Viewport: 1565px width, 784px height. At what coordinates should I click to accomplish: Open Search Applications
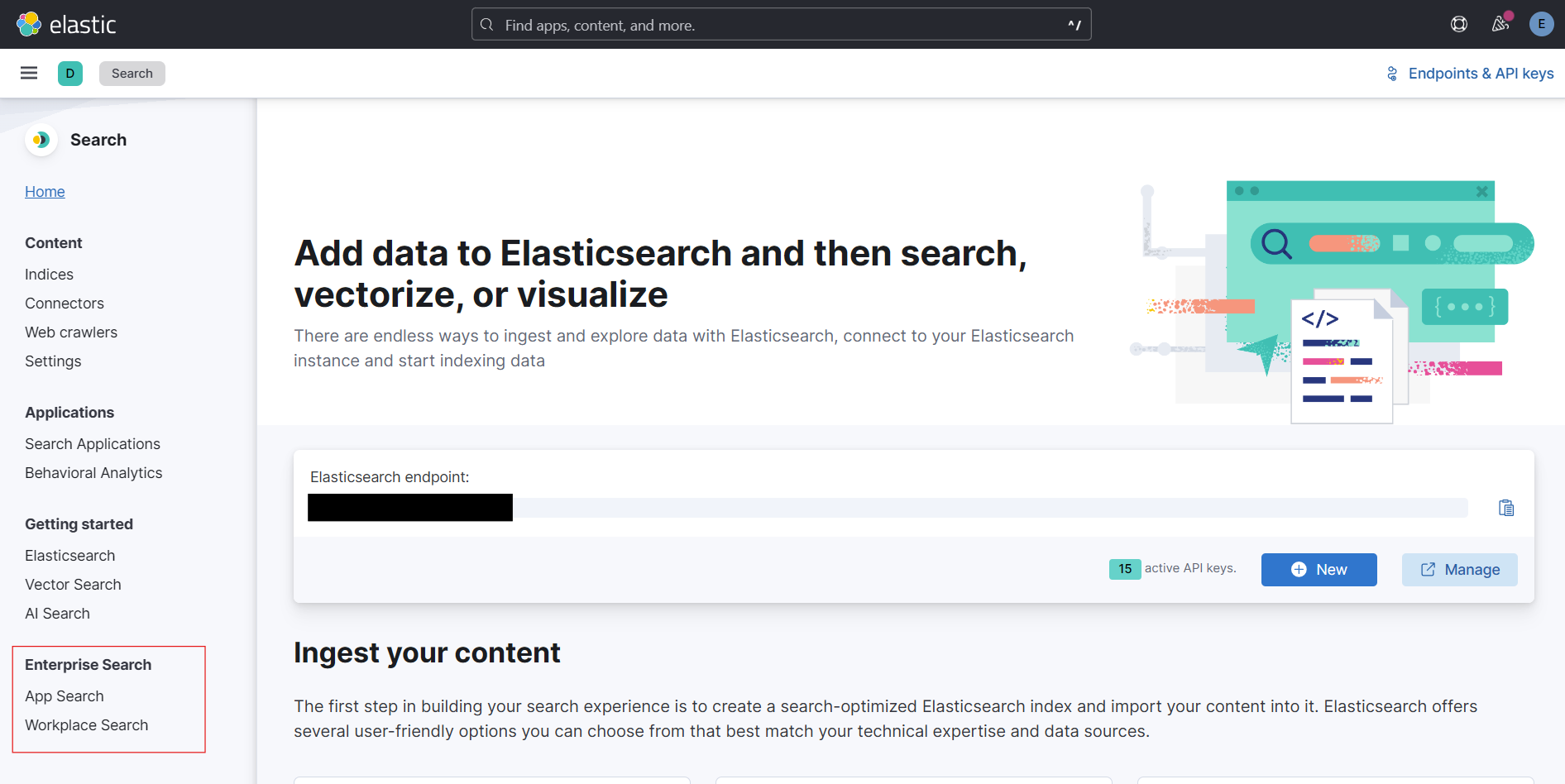tap(93, 443)
